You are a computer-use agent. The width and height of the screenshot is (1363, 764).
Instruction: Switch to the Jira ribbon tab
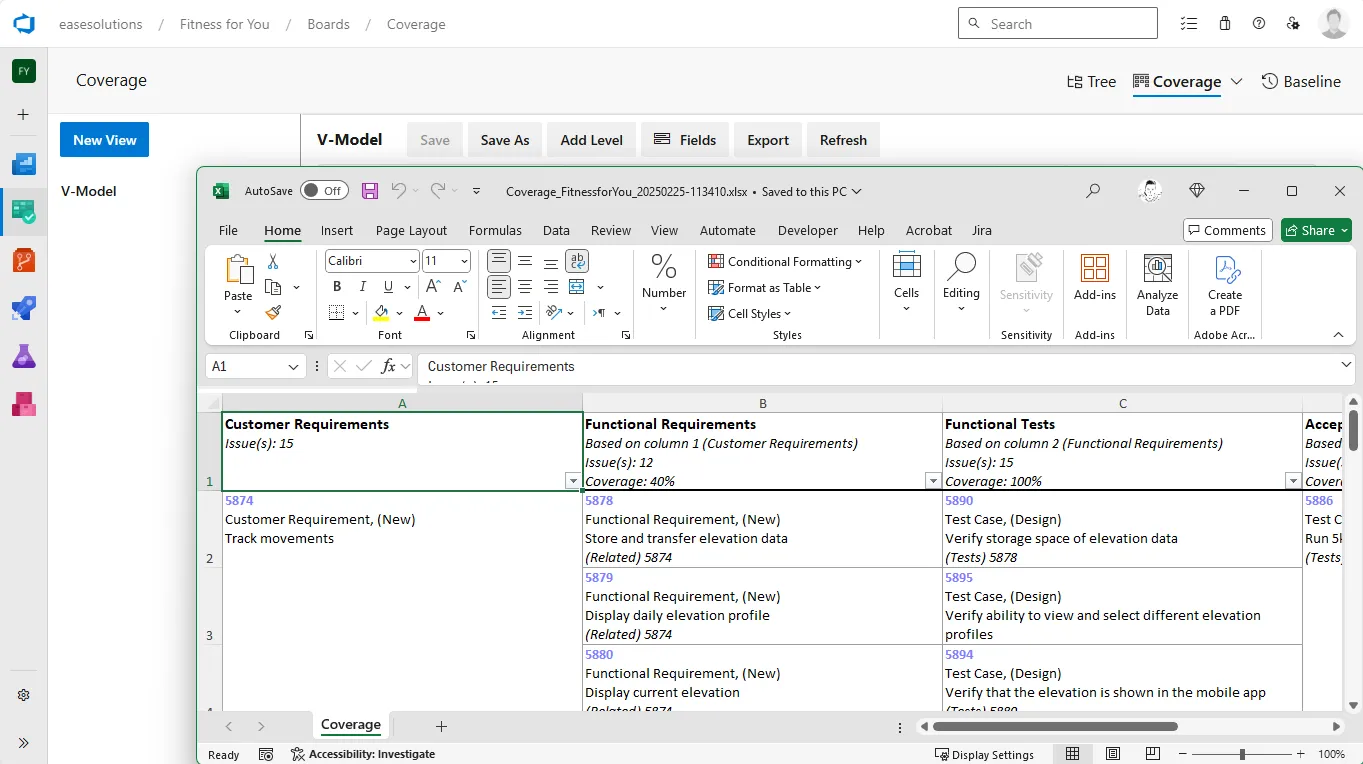[981, 230]
